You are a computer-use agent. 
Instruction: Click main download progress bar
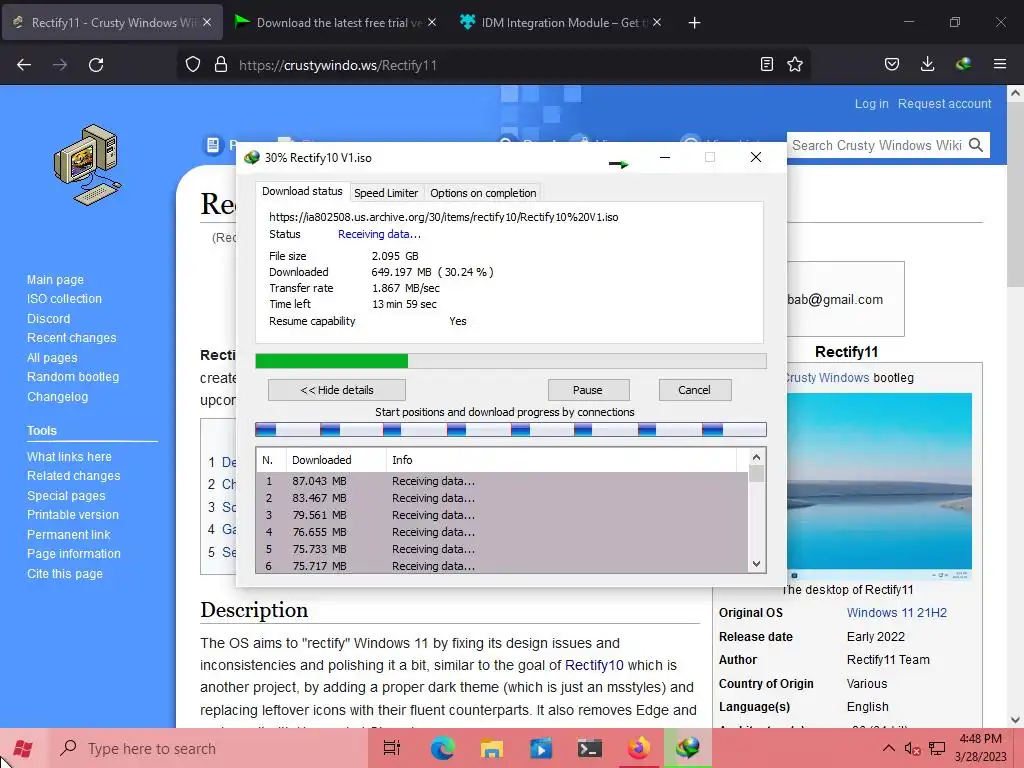pos(511,360)
